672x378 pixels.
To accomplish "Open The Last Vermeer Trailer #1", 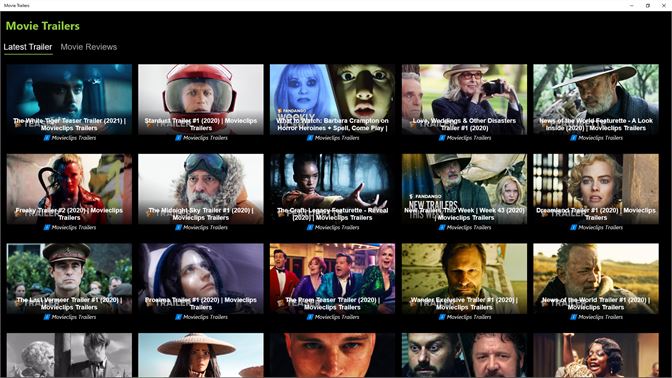I will click(x=69, y=279).
